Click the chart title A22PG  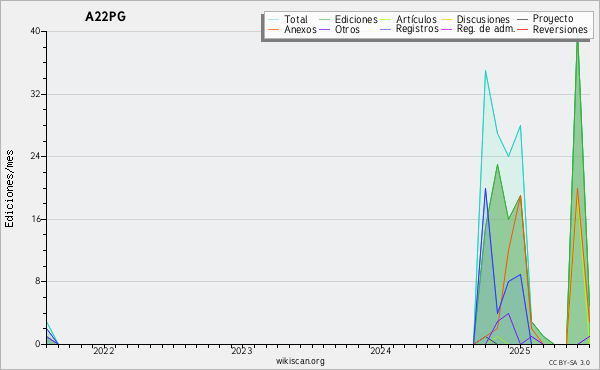point(105,17)
